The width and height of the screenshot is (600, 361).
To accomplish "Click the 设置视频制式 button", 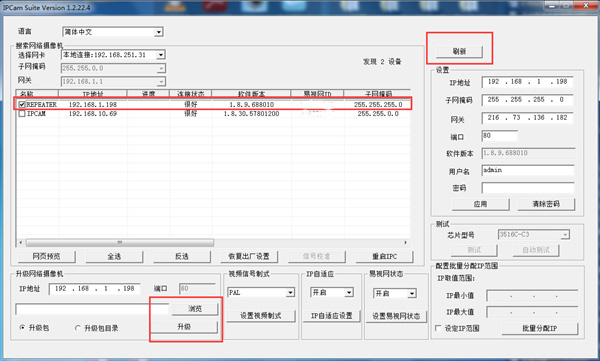I will [x=261, y=316].
